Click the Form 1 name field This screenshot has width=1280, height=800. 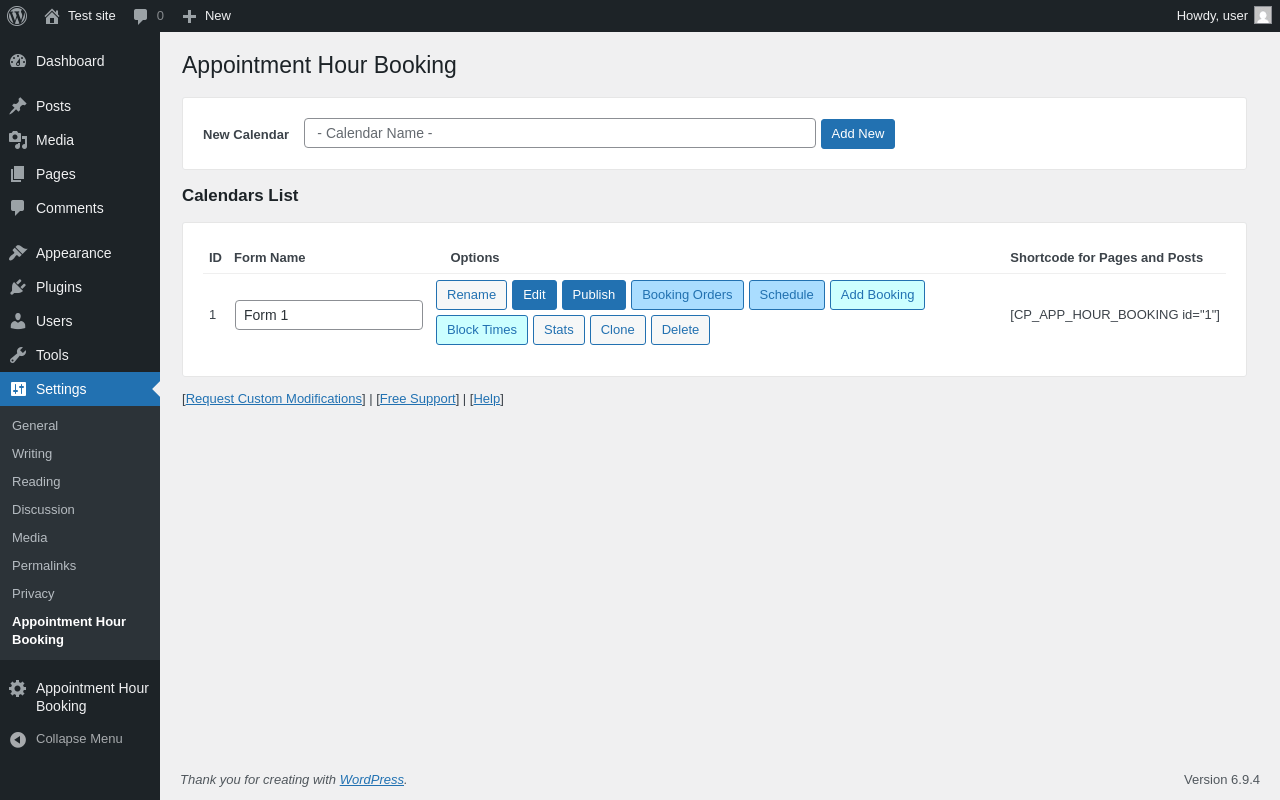click(x=328, y=315)
